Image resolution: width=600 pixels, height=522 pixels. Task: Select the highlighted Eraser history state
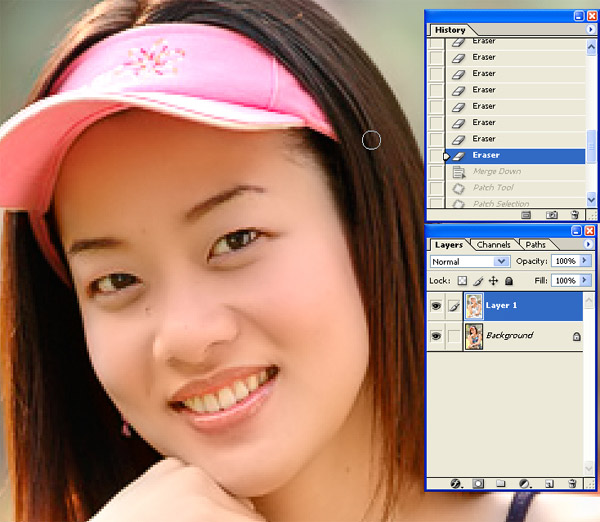click(515, 156)
